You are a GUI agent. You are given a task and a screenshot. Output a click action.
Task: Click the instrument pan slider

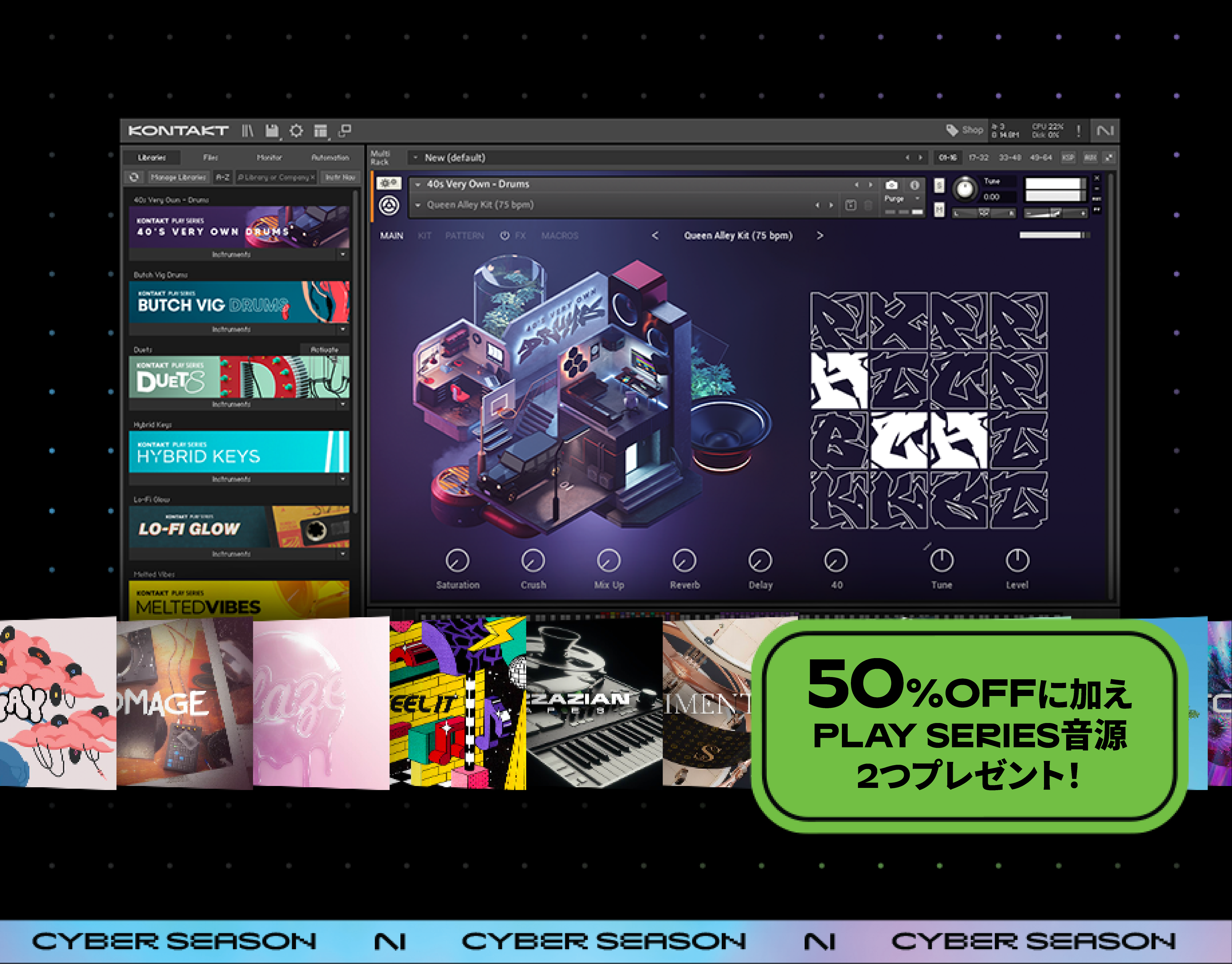click(984, 213)
